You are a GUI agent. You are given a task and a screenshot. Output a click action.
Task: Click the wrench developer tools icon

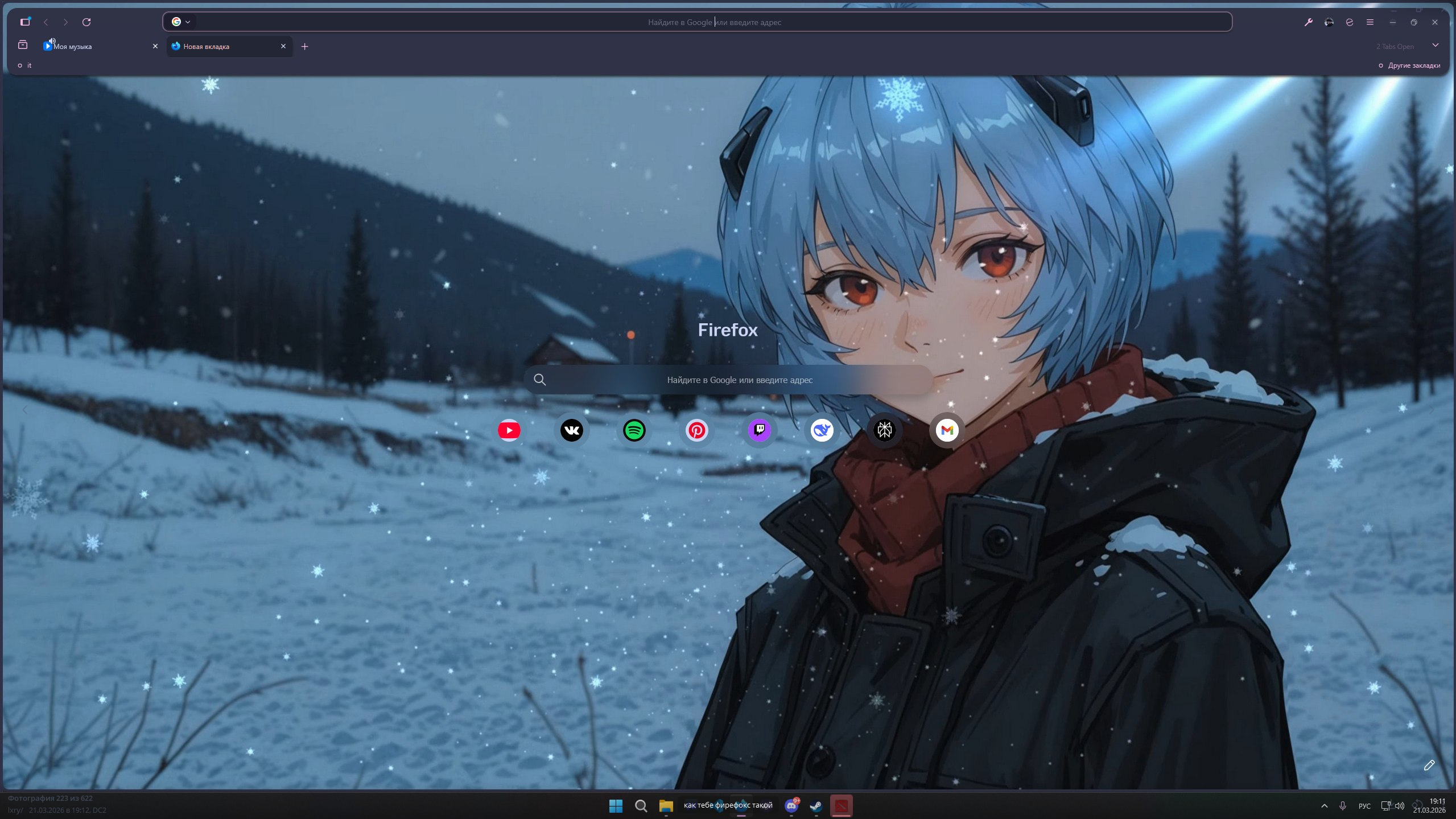point(1308,22)
